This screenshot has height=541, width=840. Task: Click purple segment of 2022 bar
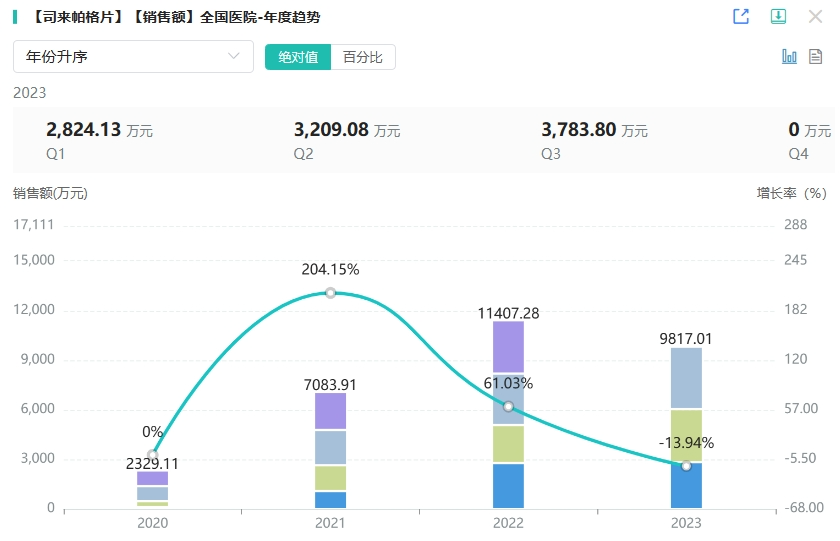pyautogui.click(x=508, y=347)
